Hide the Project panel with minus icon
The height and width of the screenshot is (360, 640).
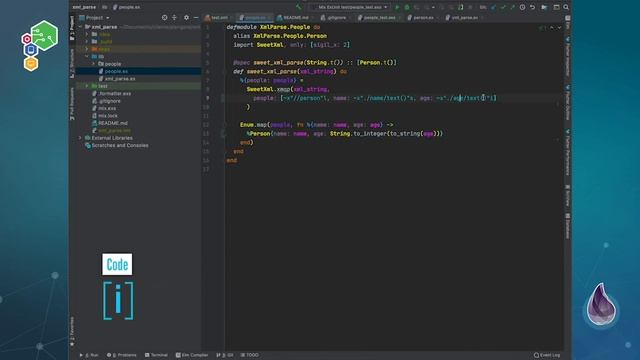click(x=196, y=18)
